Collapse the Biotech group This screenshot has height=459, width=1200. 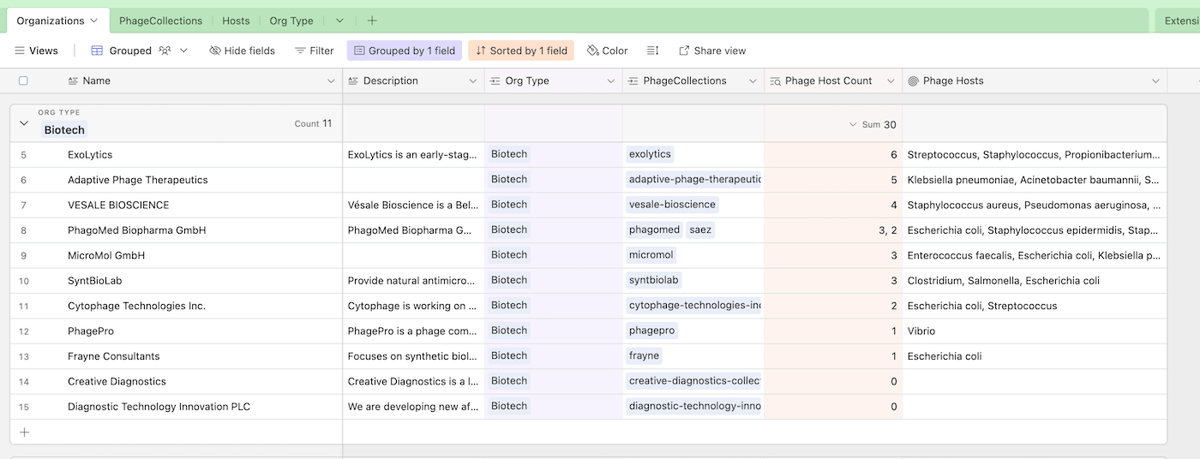tap(24, 124)
